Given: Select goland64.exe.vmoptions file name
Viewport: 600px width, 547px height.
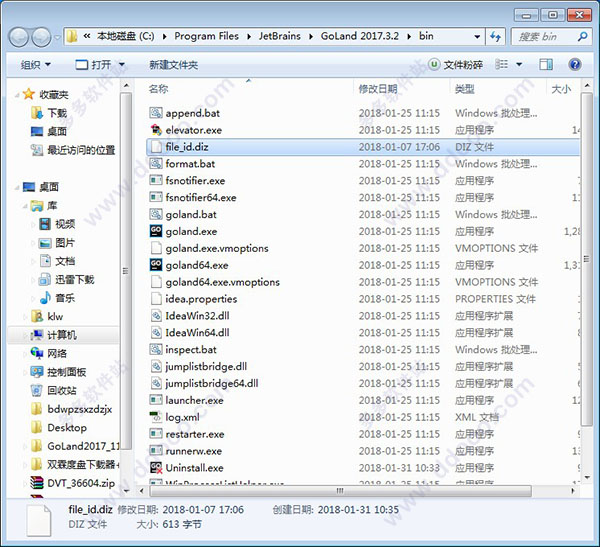Looking at the screenshot, I should pos(222,282).
